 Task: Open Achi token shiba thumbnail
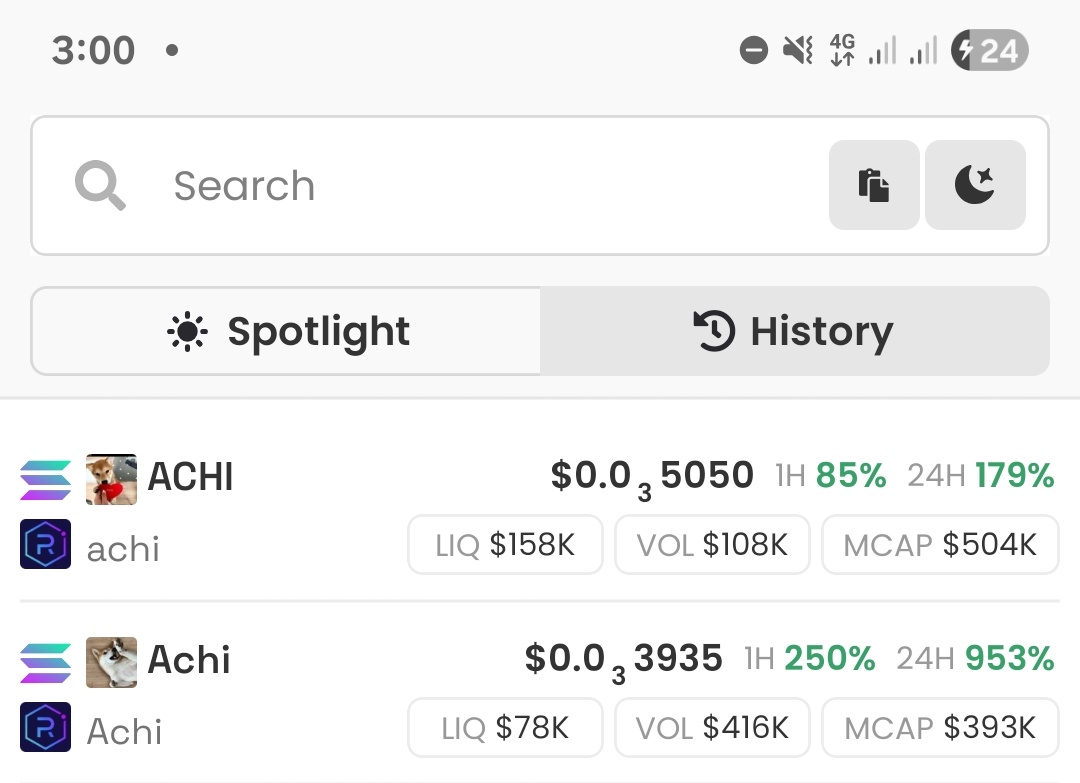point(111,662)
